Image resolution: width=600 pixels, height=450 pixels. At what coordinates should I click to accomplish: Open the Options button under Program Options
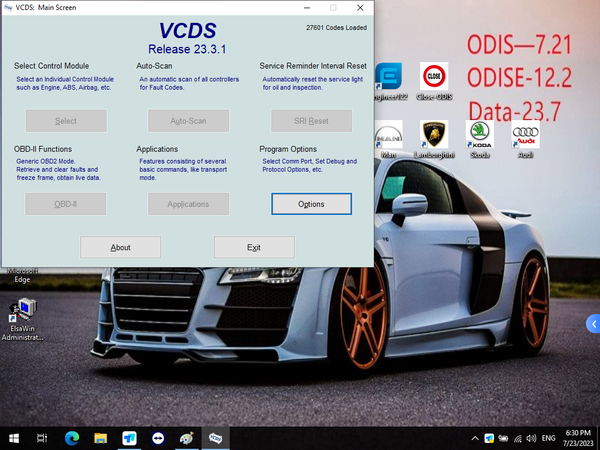click(311, 203)
